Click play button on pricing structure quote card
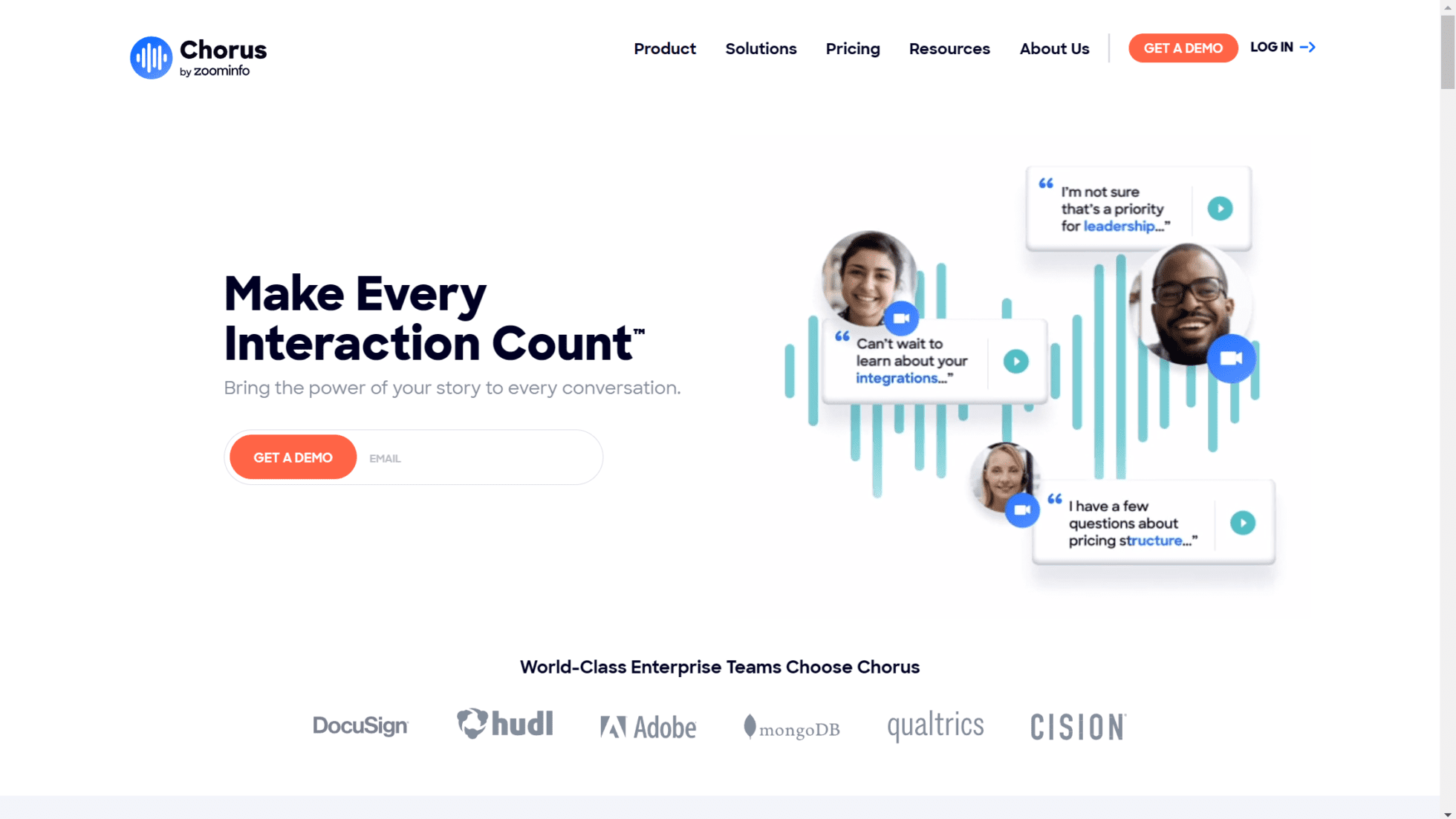 pyautogui.click(x=1243, y=522)
